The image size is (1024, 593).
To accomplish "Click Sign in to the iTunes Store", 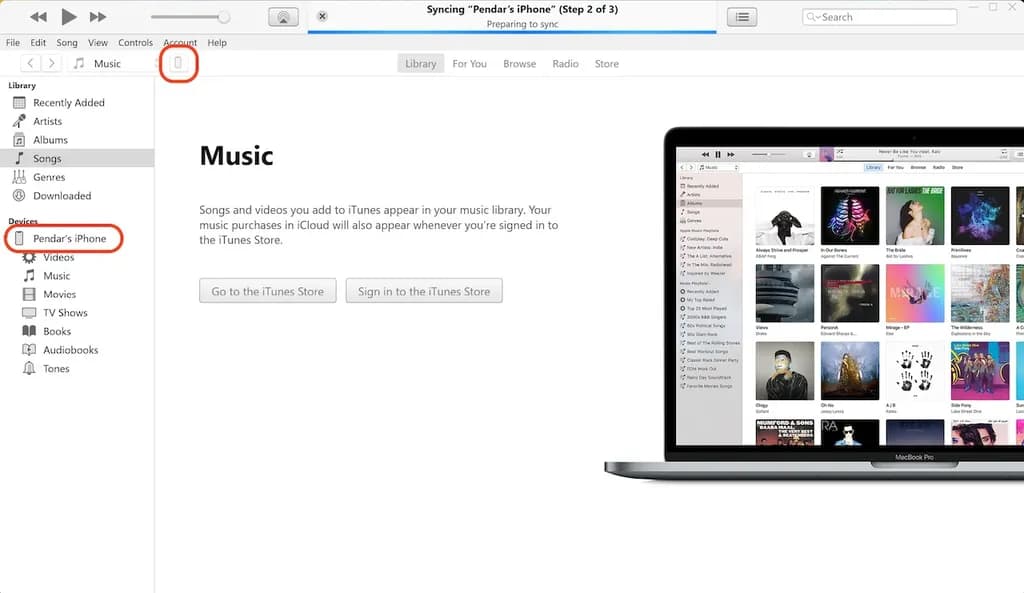I will [x=423, y=291].
